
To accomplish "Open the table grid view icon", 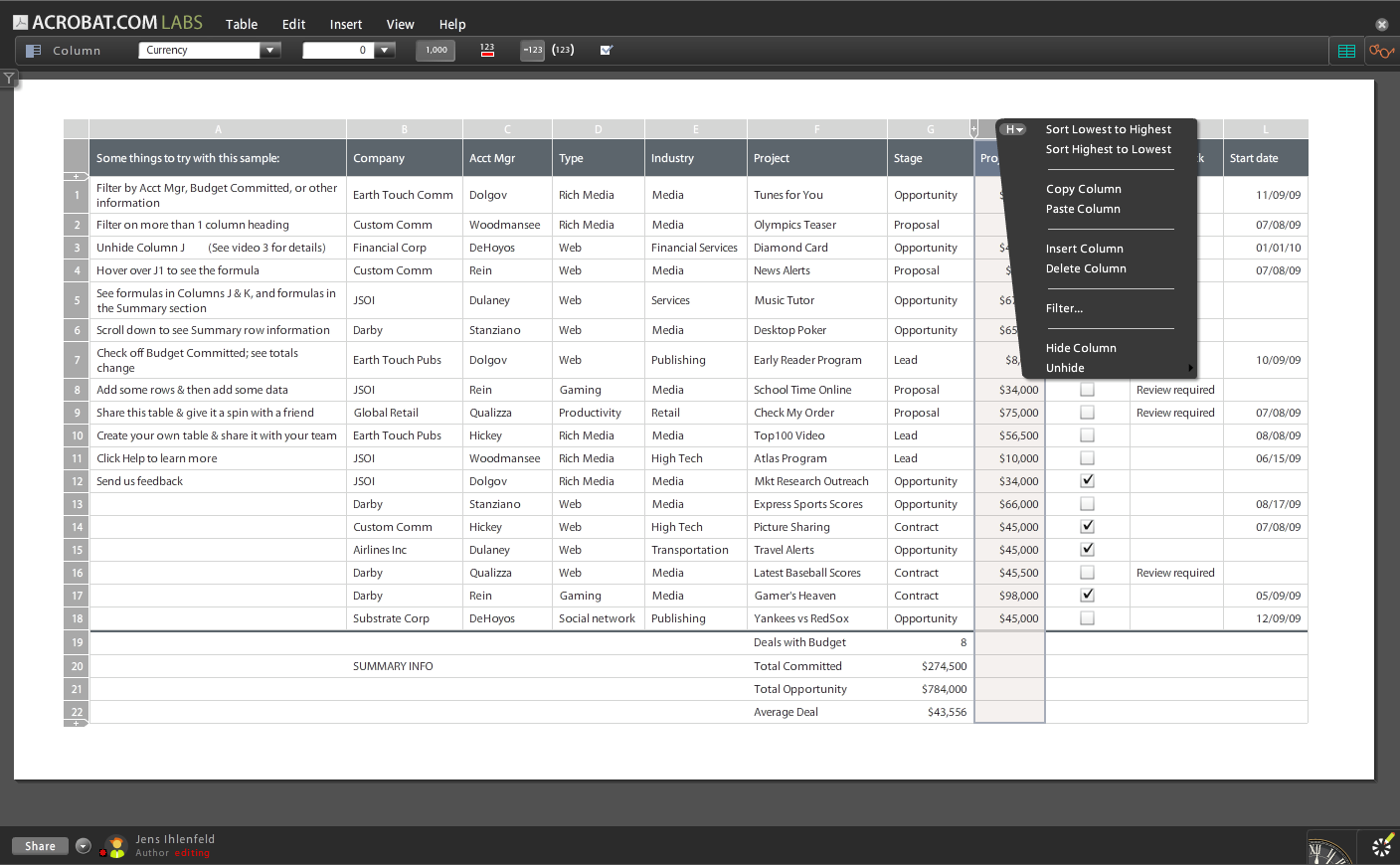I will tap(1345, 50).
